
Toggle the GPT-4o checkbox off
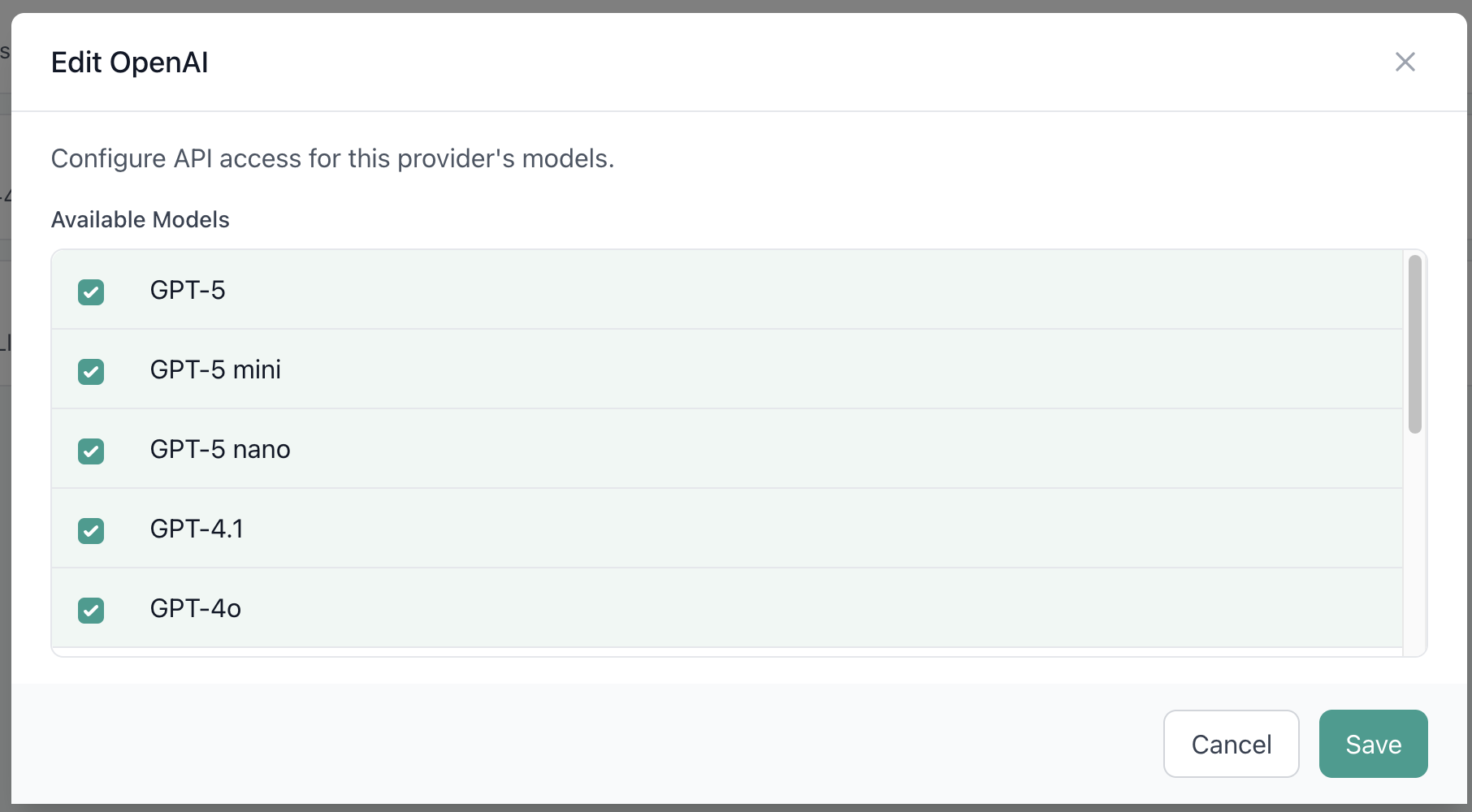point(91,610)
